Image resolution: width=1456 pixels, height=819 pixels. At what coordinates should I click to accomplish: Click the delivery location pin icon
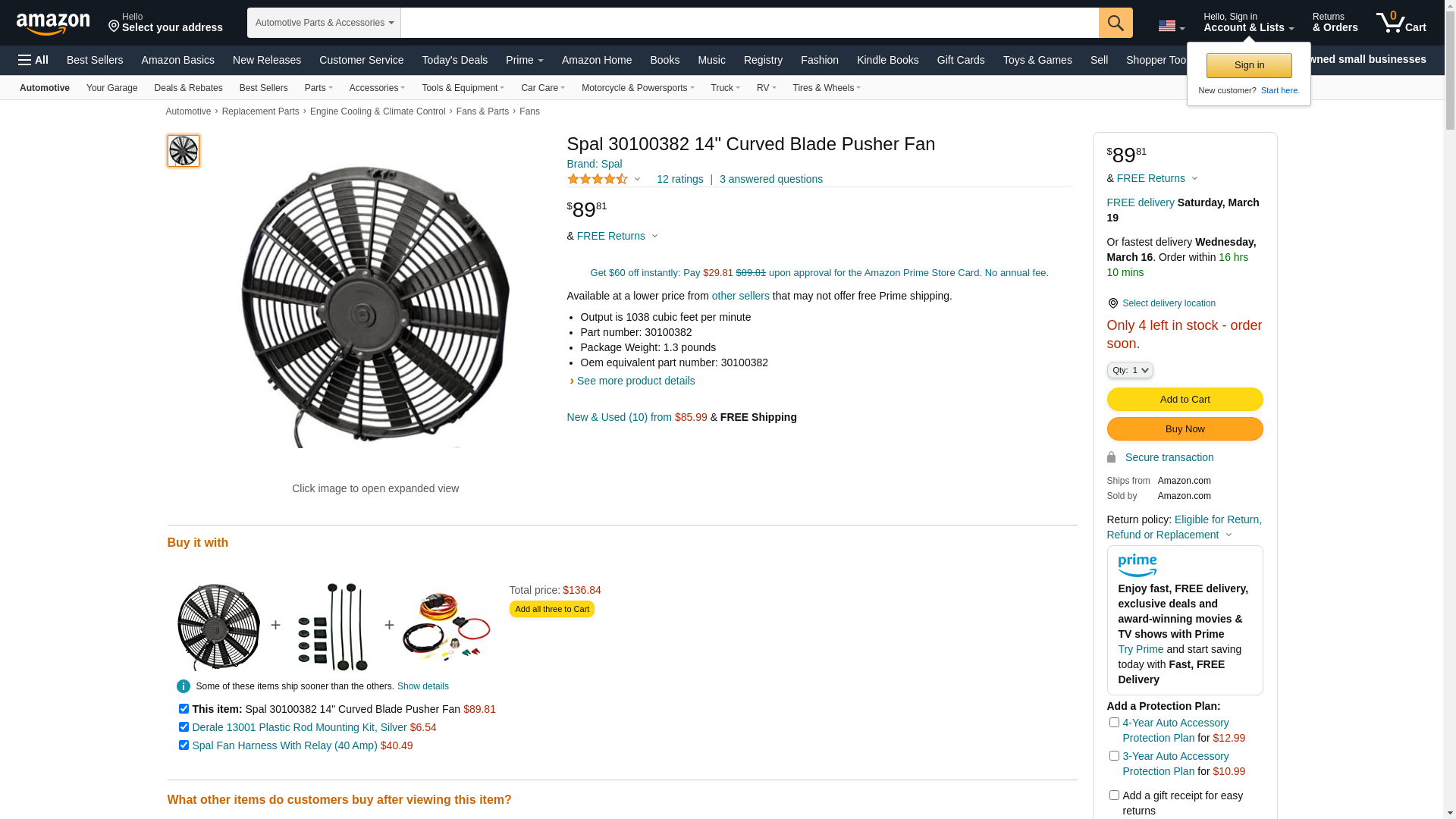1112,303
